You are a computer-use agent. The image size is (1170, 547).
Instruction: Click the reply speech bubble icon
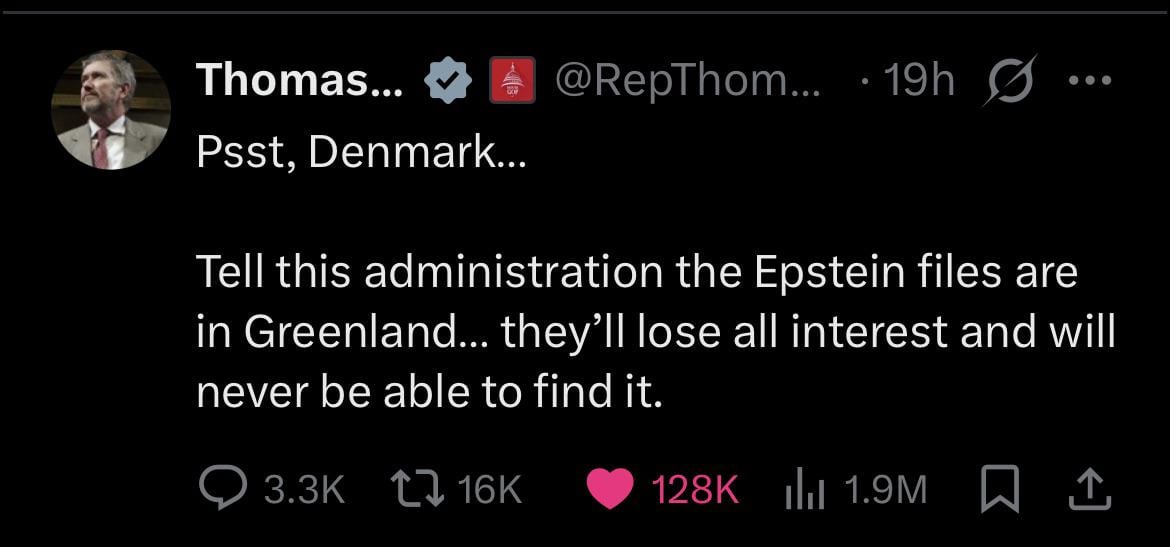coord(218,488)
